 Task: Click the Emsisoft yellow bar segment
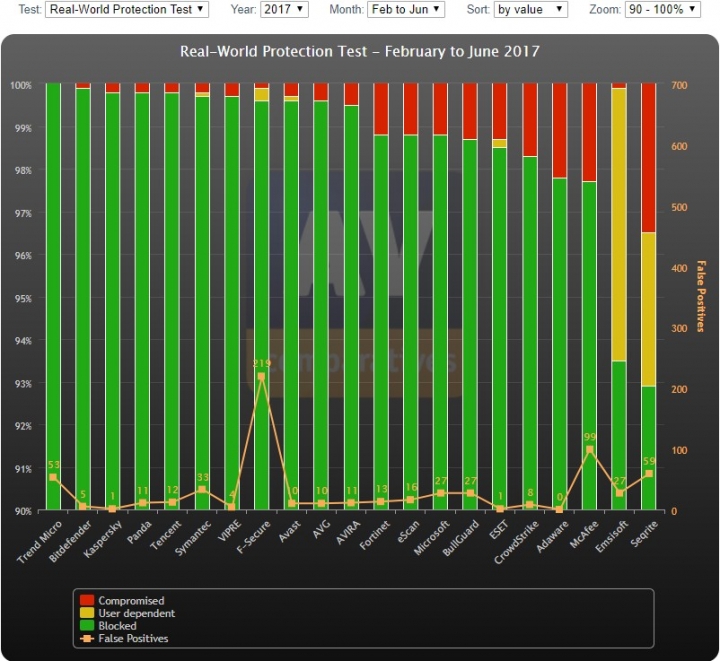[x=619, y=224]
